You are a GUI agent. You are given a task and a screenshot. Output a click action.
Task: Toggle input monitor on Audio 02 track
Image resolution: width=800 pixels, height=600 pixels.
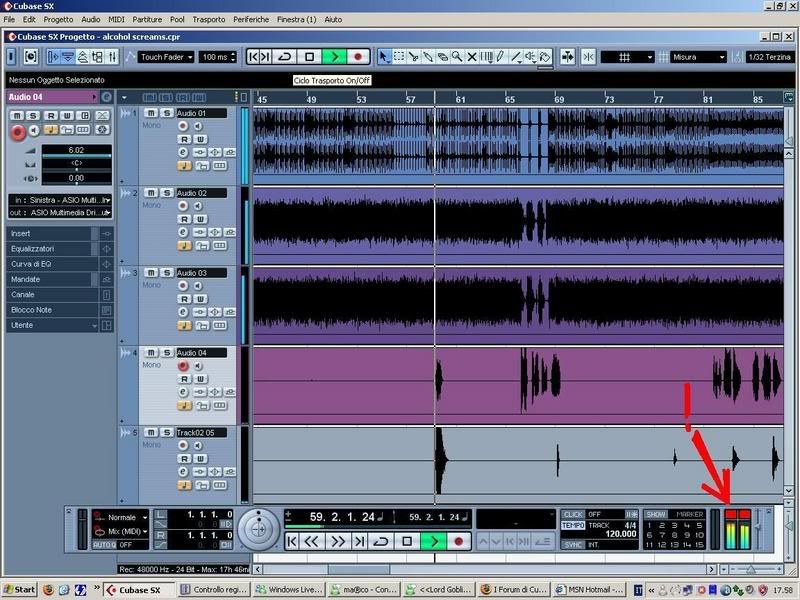pos(197,206)
